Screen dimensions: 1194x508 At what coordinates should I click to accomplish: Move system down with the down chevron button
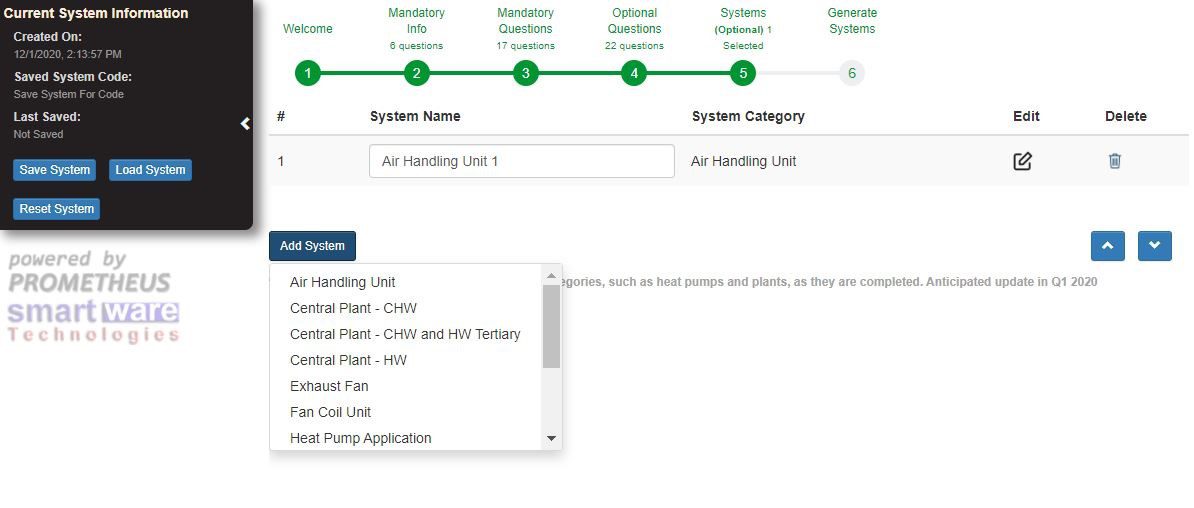(x=1154, y=246)
